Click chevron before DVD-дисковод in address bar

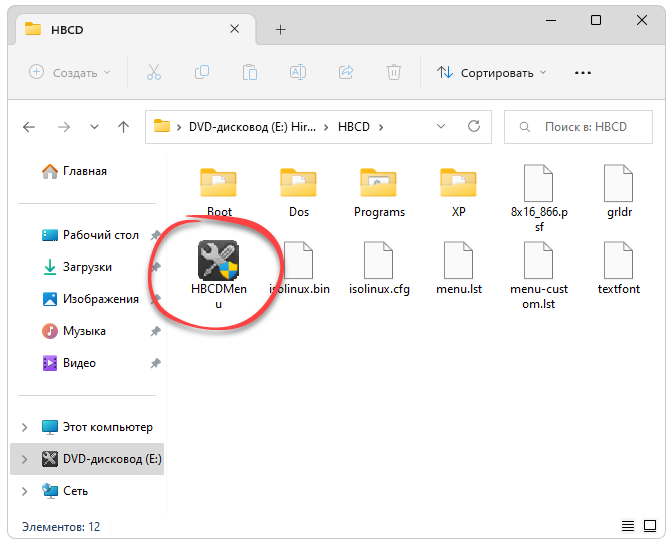(179, 127)
